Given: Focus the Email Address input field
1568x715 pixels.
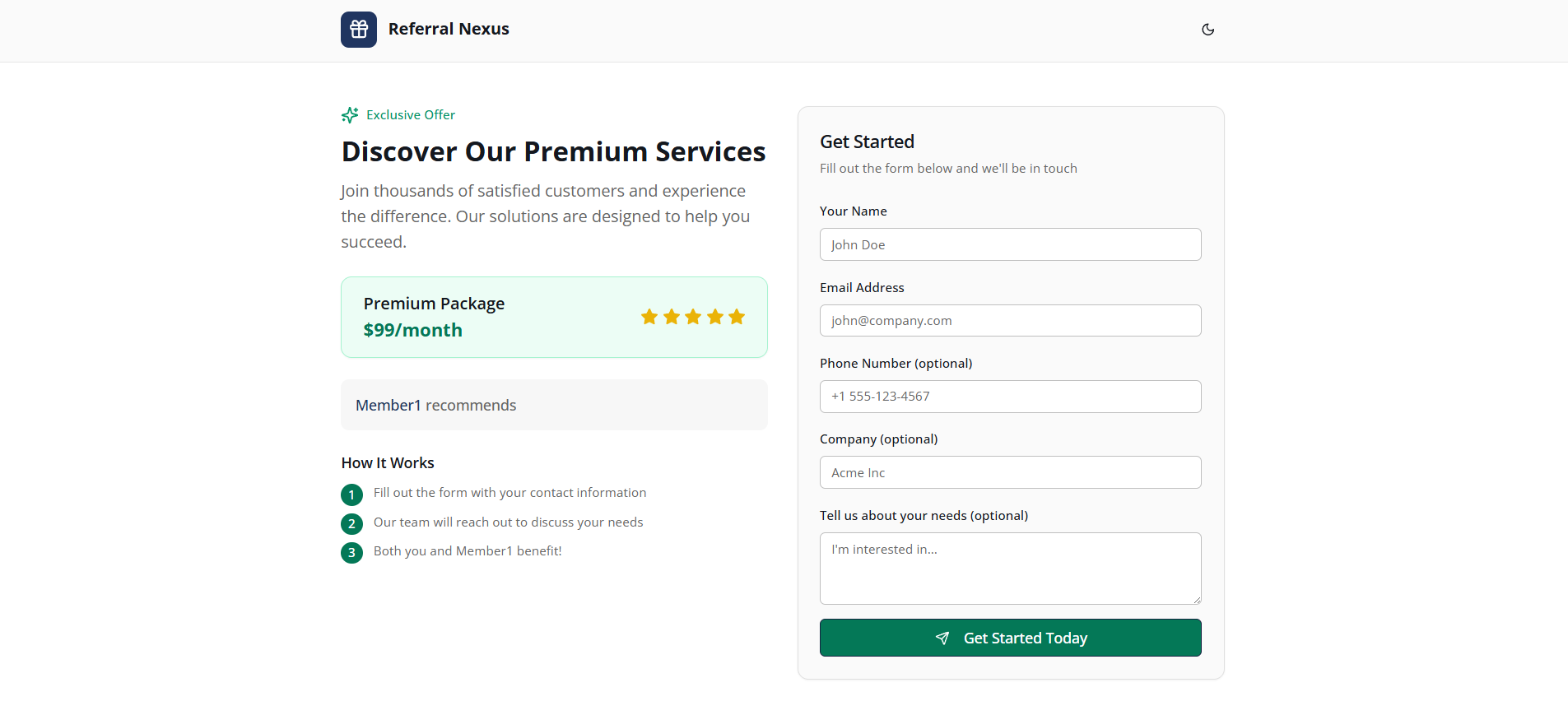Looking at the screenshot, I should tap(1011, 321).
